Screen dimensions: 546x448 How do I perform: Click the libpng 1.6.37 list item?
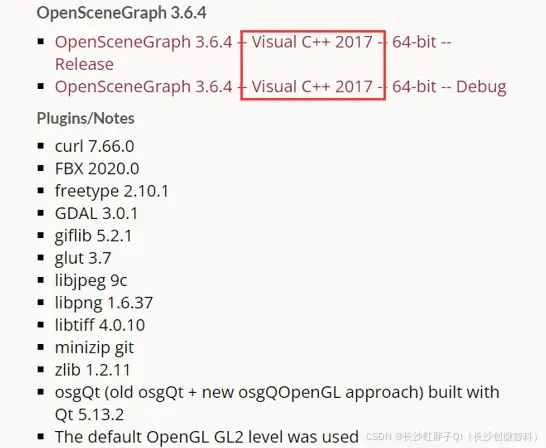click(104, 303)
